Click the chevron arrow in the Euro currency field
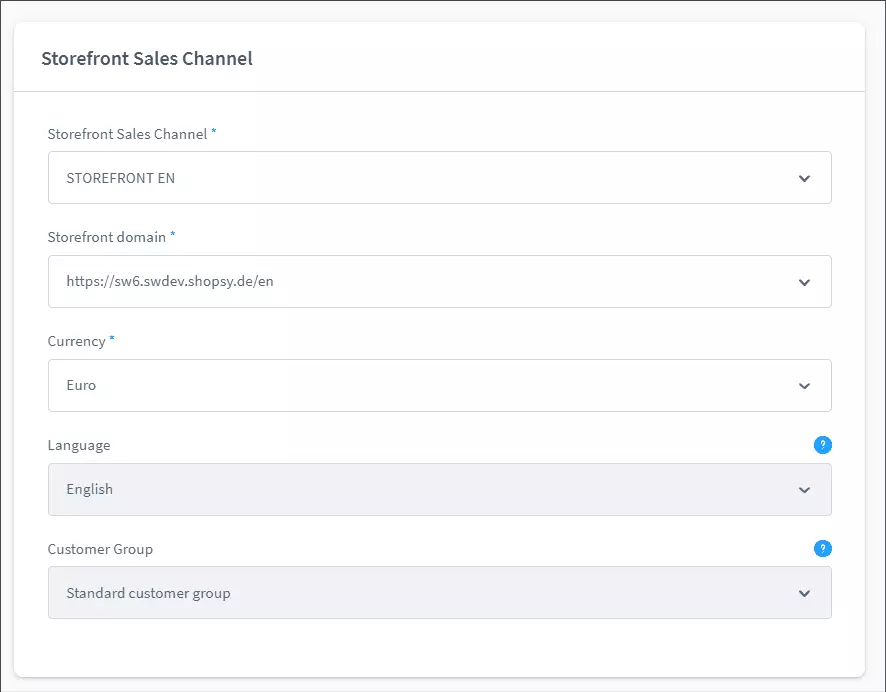Image resolution: width=886 pixels, height=692 pixels. tap(804, 386)
